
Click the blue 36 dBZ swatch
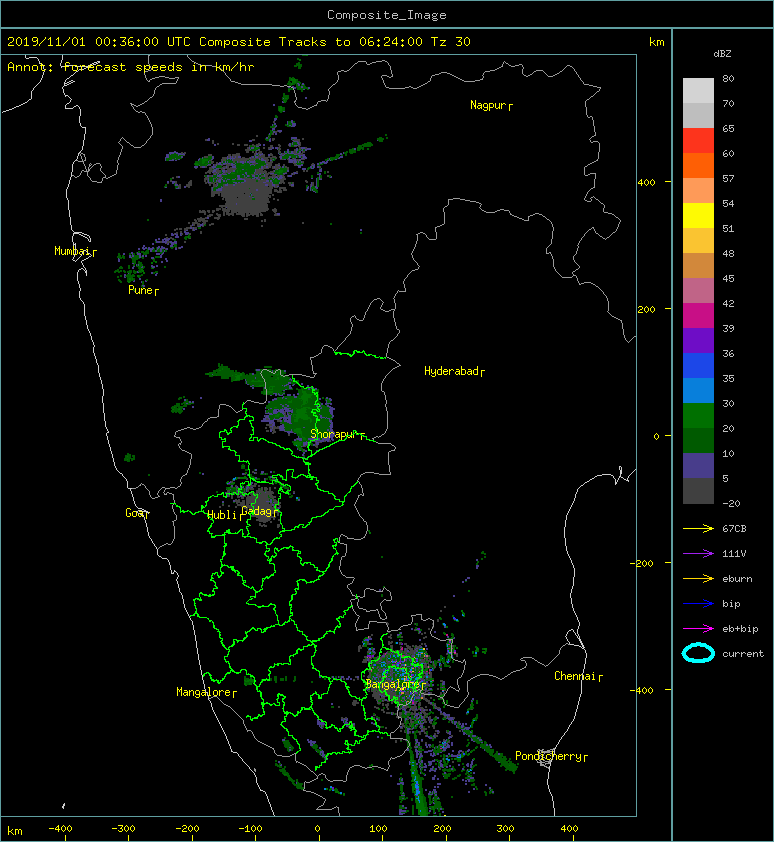click(x=698, y=365)
